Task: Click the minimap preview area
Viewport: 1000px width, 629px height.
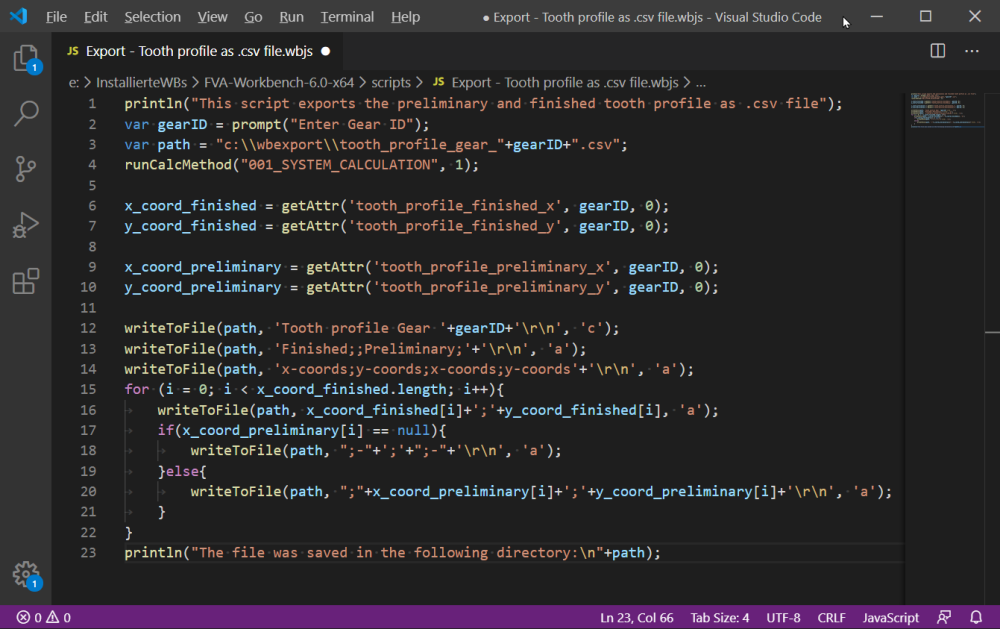Action: pos(946,110)
